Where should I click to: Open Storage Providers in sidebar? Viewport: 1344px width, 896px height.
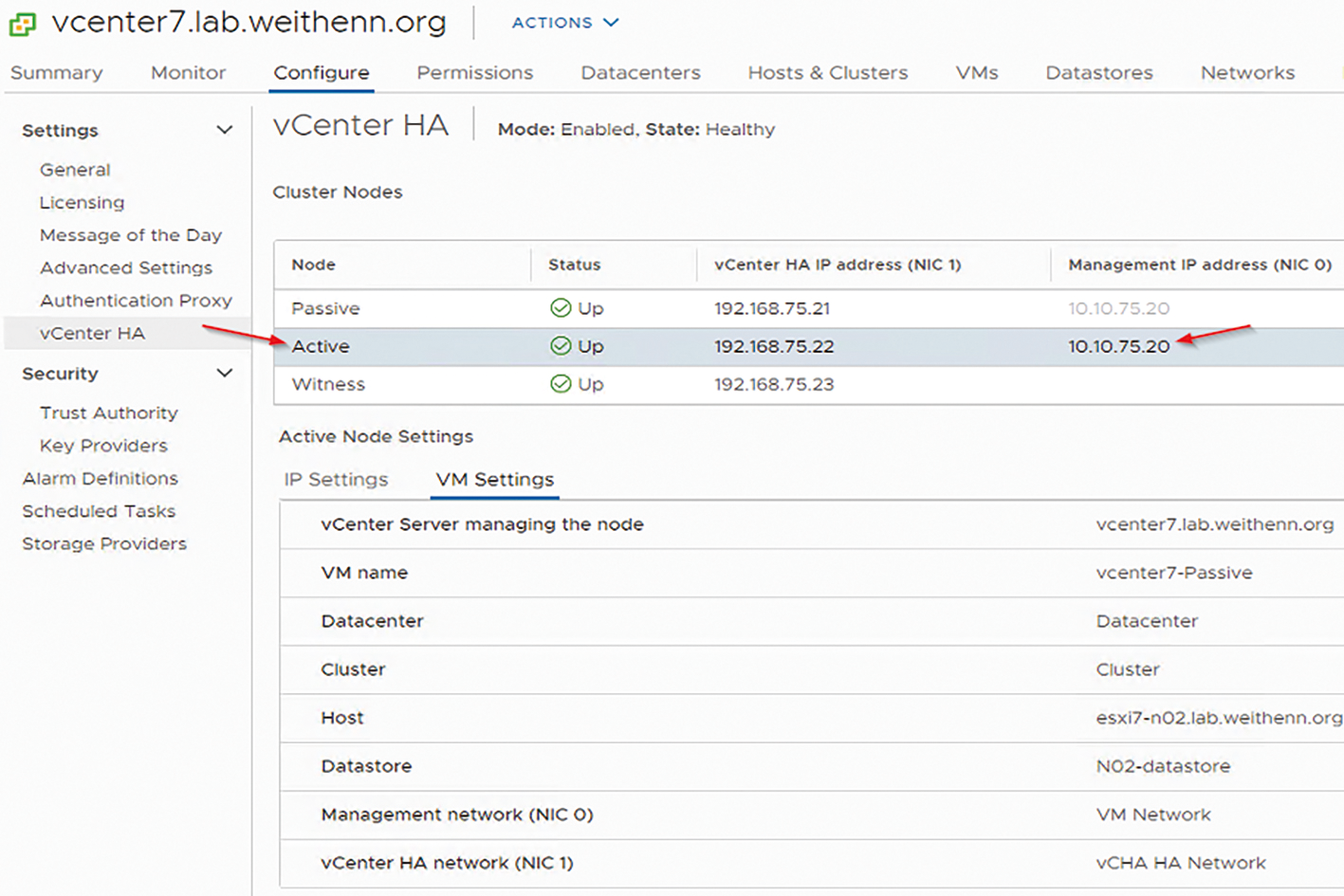click(x=104, y=544)
